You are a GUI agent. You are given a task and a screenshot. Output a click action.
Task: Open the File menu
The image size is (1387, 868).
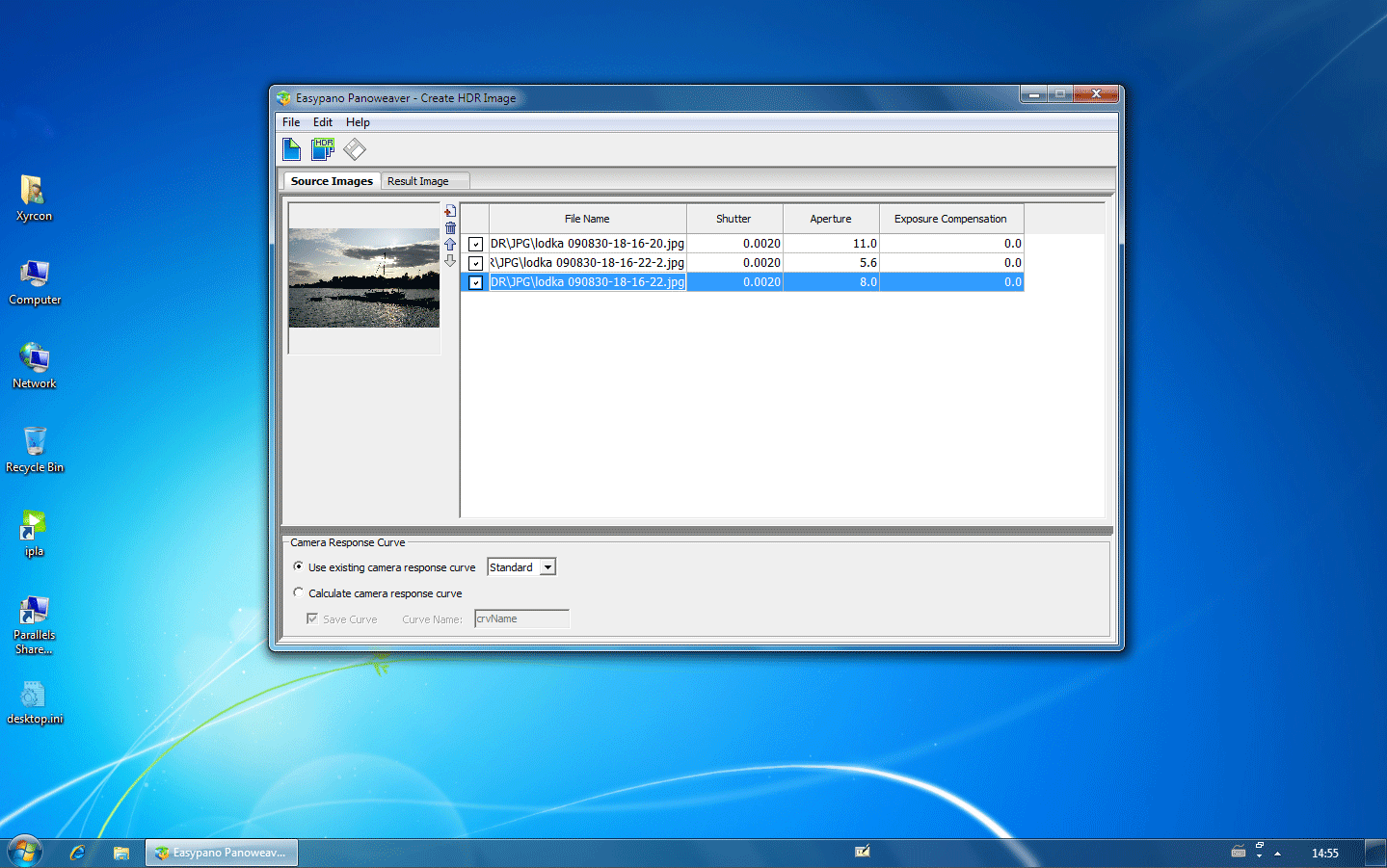[x=291, y=122]
